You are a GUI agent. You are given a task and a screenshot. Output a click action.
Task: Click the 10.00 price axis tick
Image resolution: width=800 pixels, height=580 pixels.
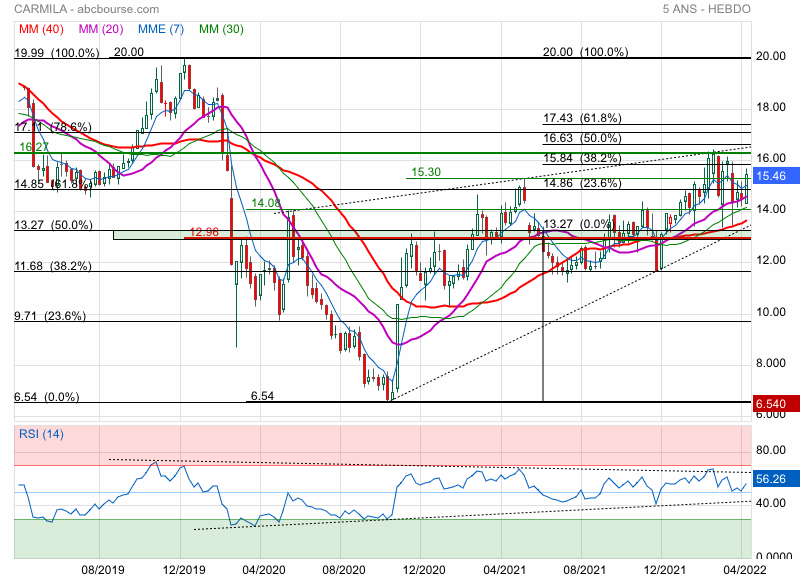pos(770,312)
